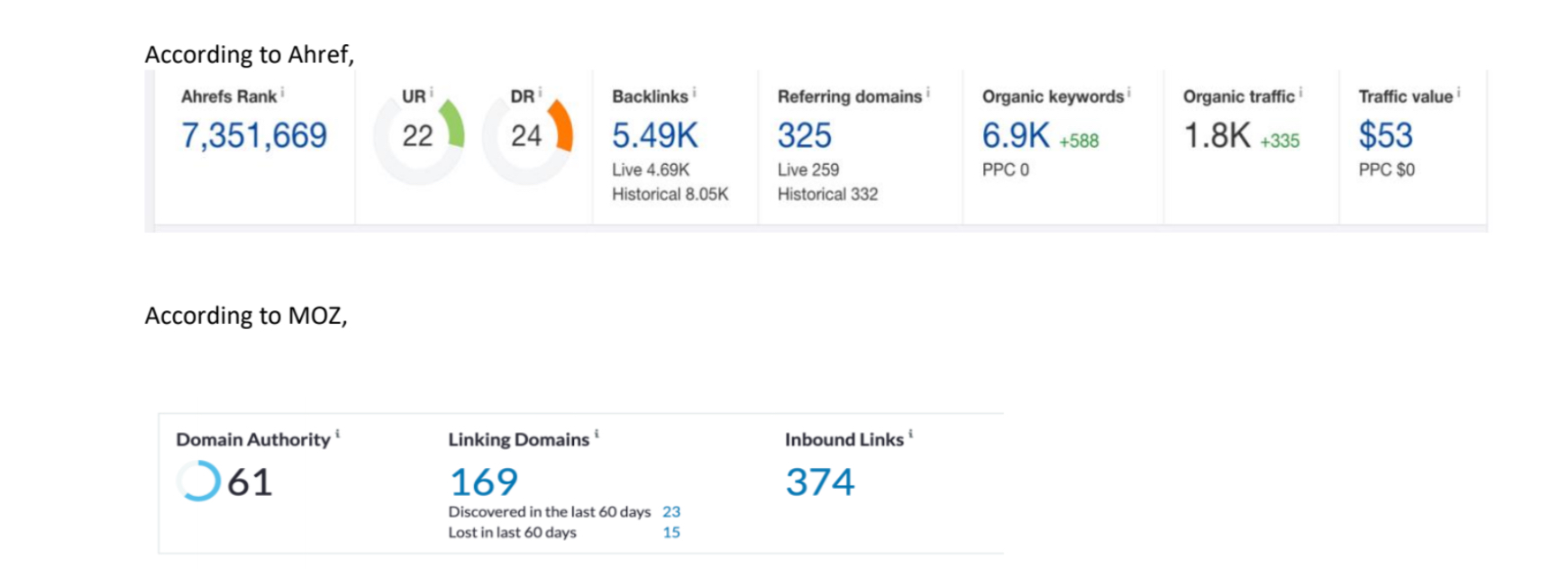Click the Domain Authority score 61
The height and width of the screenshot is (569, 1568).
(x=250, y=482)
